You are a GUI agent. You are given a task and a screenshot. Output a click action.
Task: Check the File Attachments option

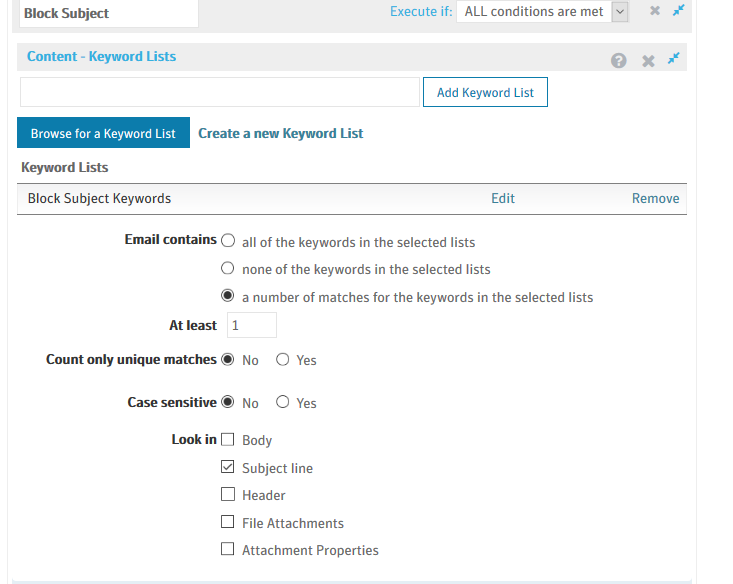point(227,522)
